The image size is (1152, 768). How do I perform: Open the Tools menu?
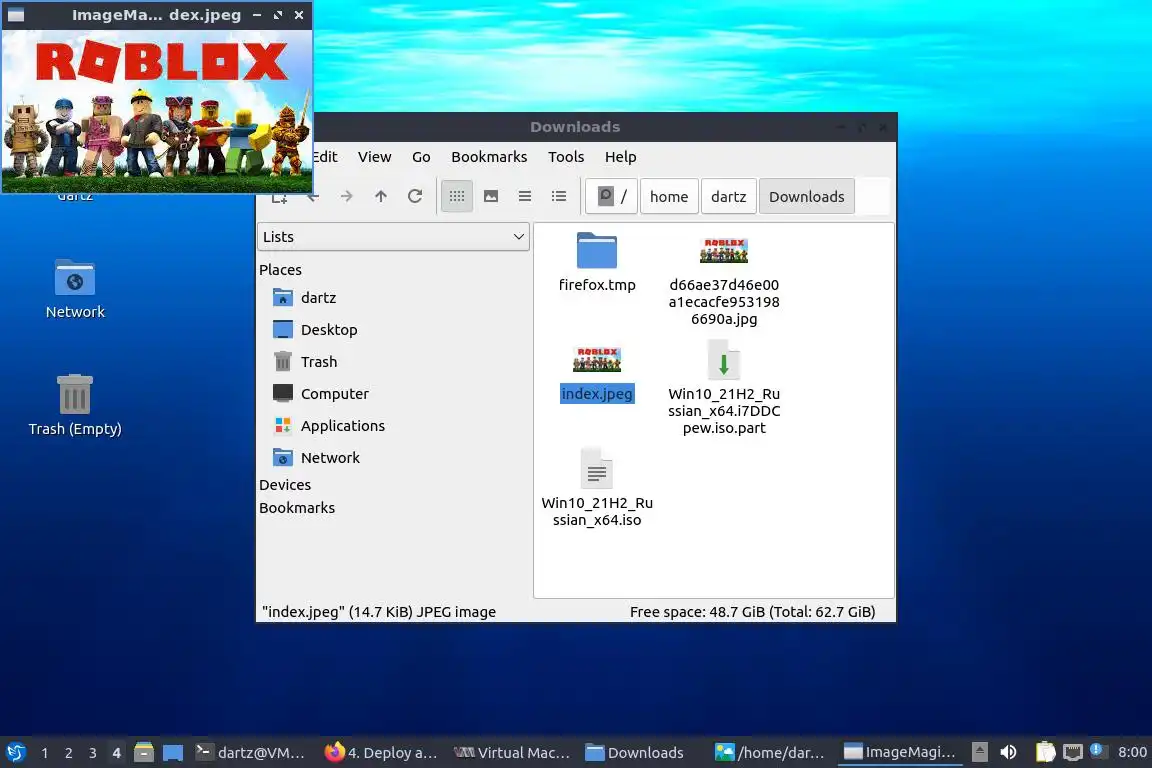point(566,157)
